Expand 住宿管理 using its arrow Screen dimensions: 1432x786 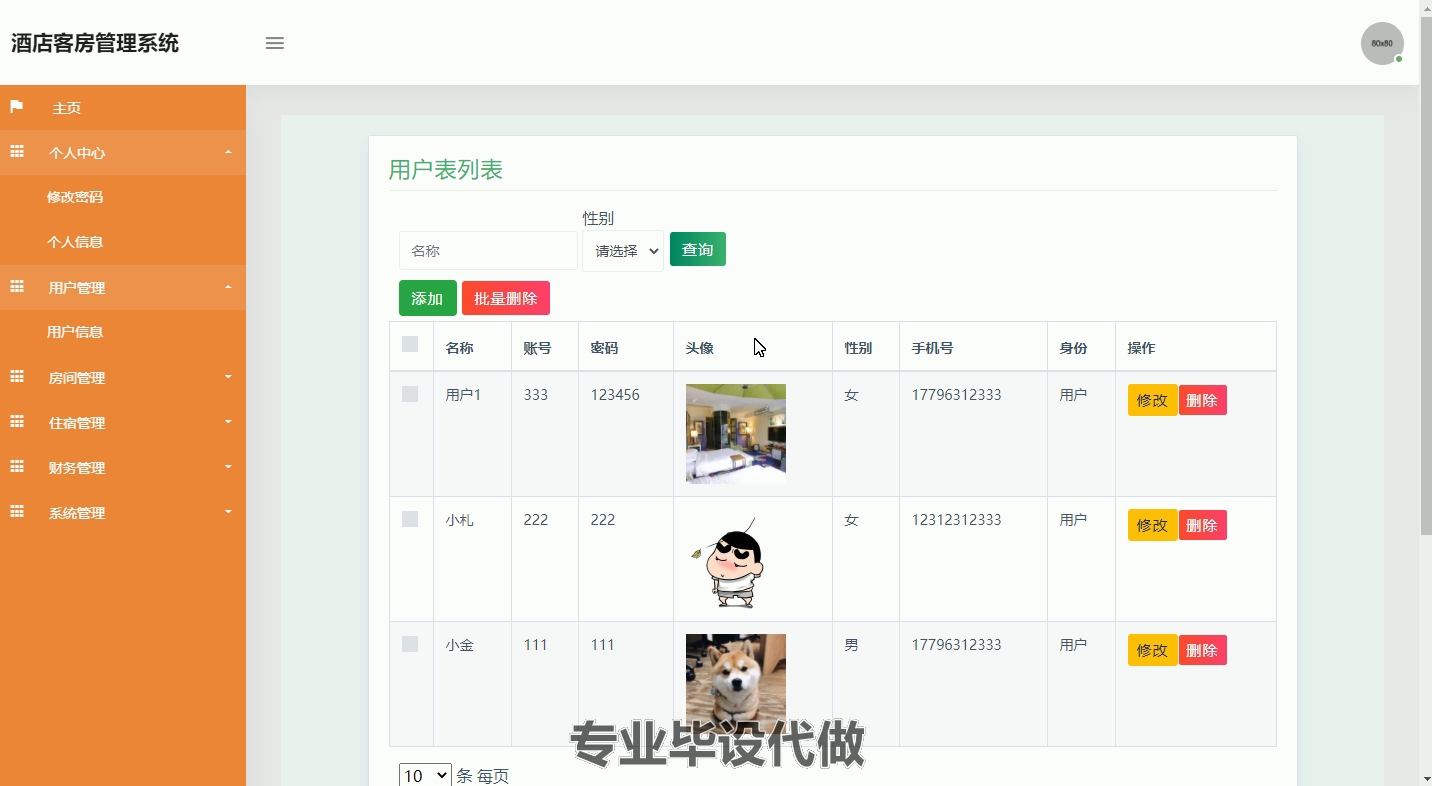pos(228,422)
